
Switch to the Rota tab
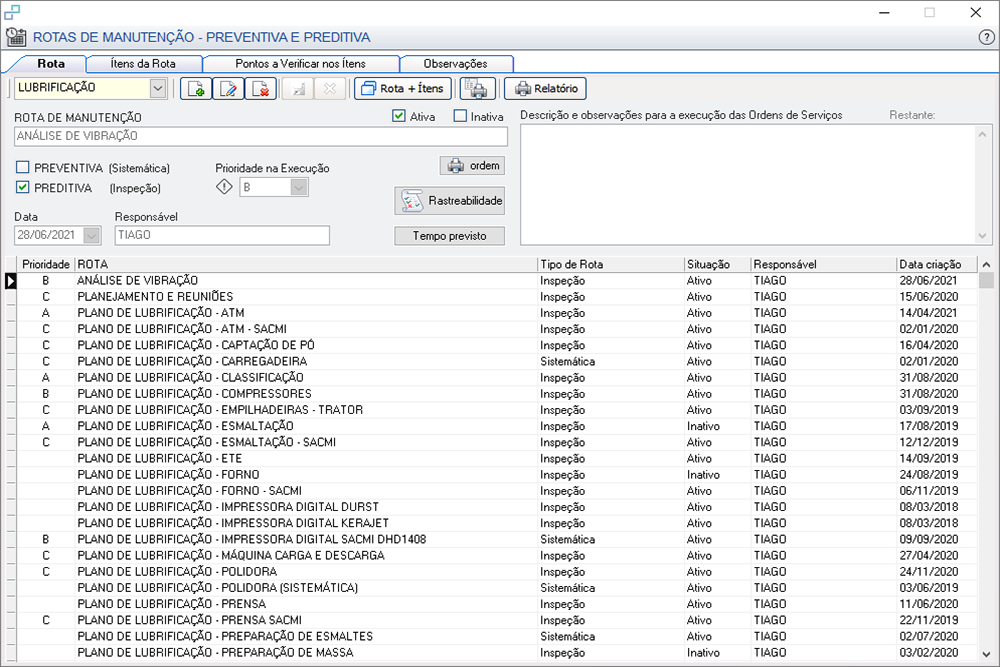[51, 64]
